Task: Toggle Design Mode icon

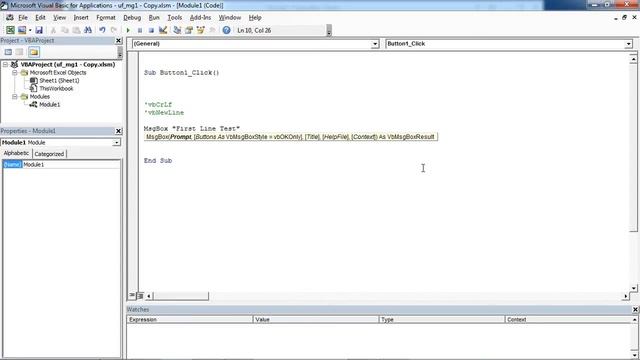Action: (x=163, y=30)
